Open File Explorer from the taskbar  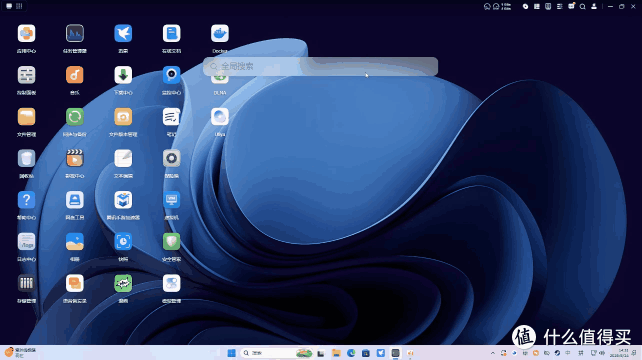(x=336, y=353)
